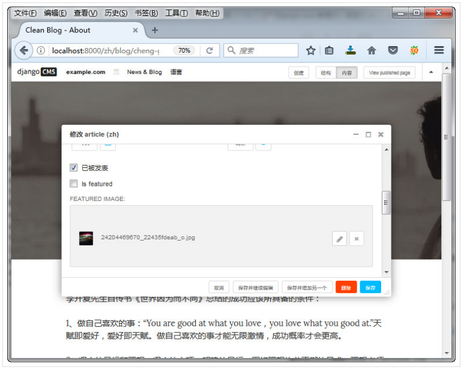Open the hamburger menu icon in Firefox
This screenshot has width=464, height=370.
(x=439, y=50)
